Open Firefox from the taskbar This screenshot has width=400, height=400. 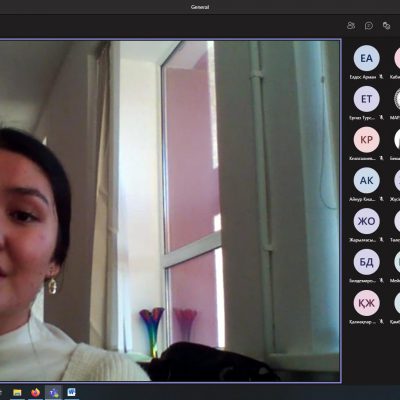(35, 393)
